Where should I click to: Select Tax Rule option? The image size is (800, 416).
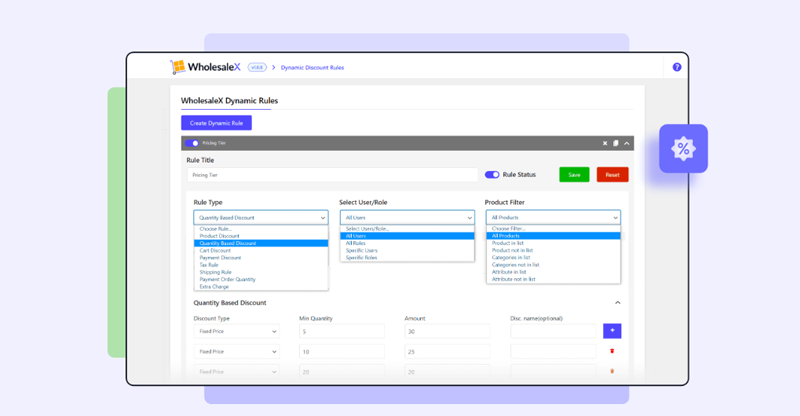tap(261, 265)
